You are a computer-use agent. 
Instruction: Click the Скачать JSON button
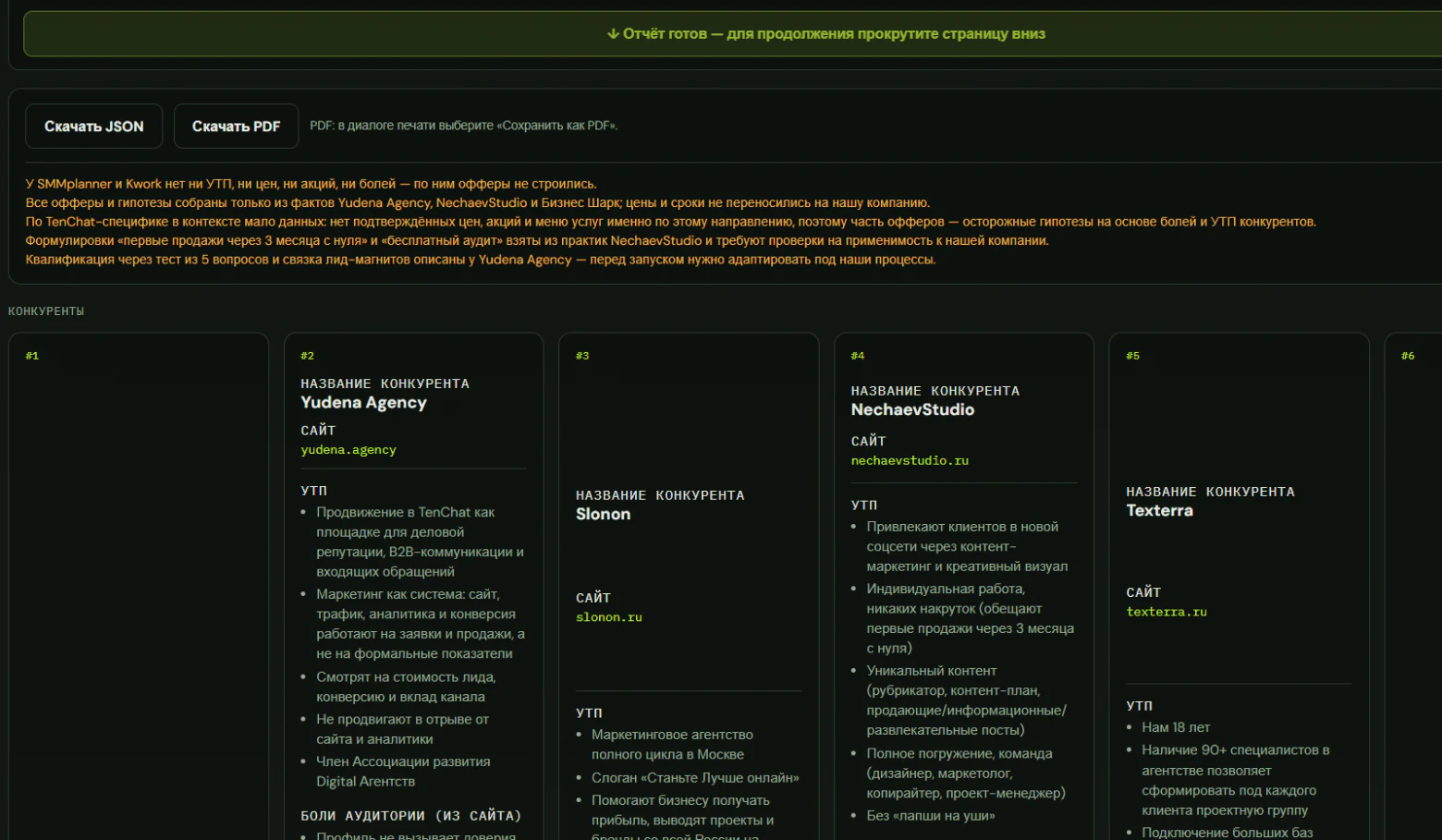coord(93,127)
